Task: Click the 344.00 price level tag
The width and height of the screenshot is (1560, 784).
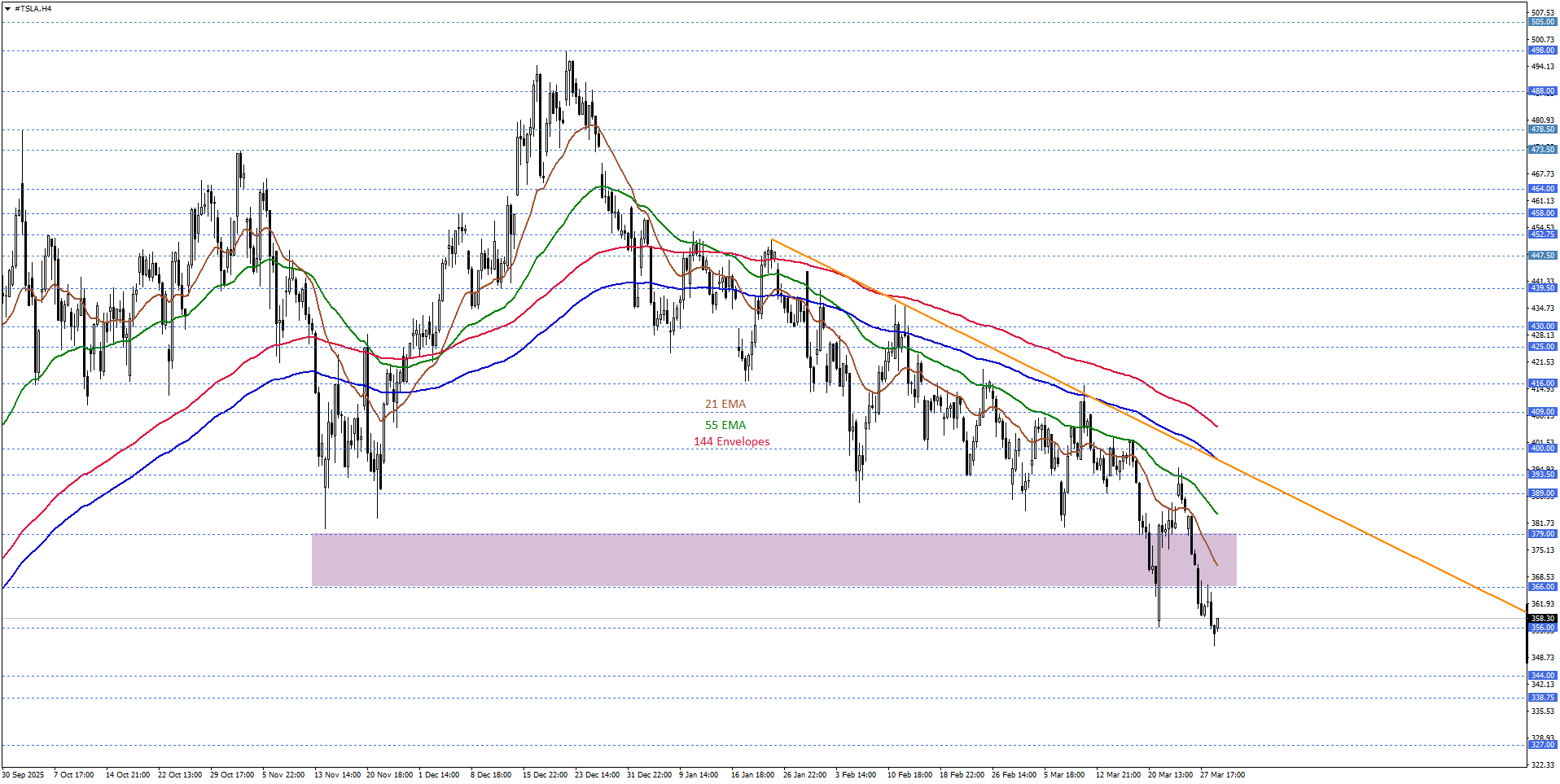Action: tap(1542, 676)
